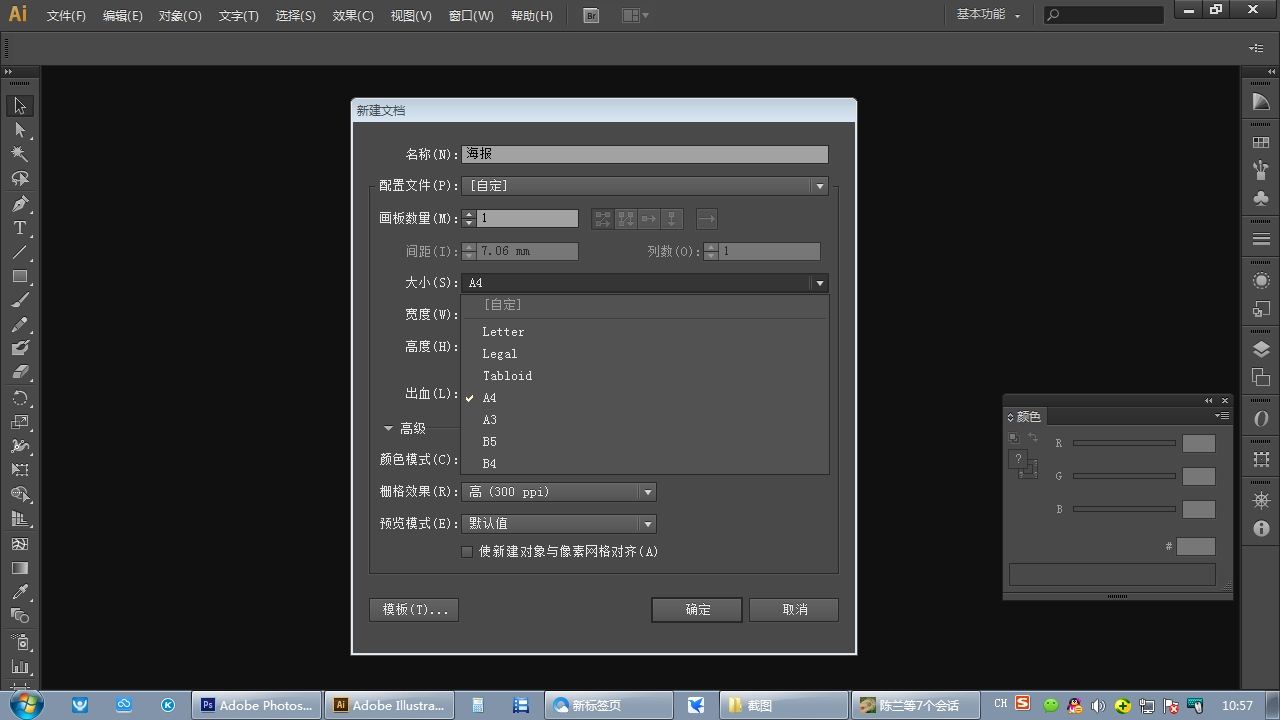
Task: Open the Color panel options menu
Action: [x=1221, y=416]
